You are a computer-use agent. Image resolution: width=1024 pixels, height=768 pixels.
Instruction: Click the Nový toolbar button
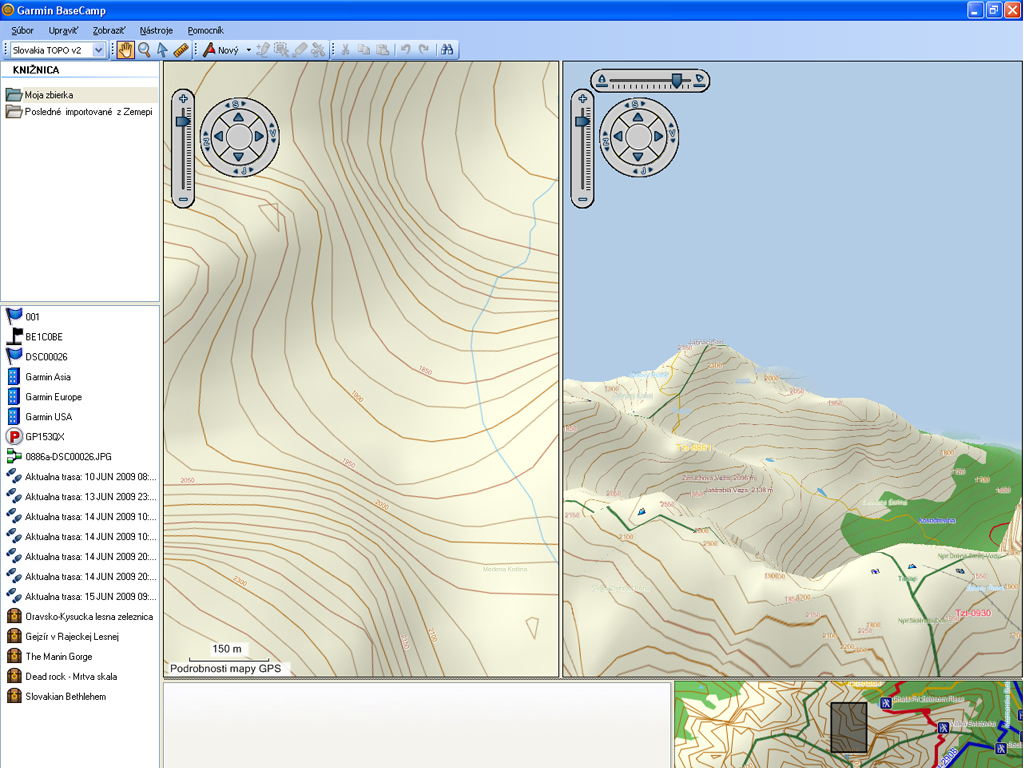click(221, 50)
